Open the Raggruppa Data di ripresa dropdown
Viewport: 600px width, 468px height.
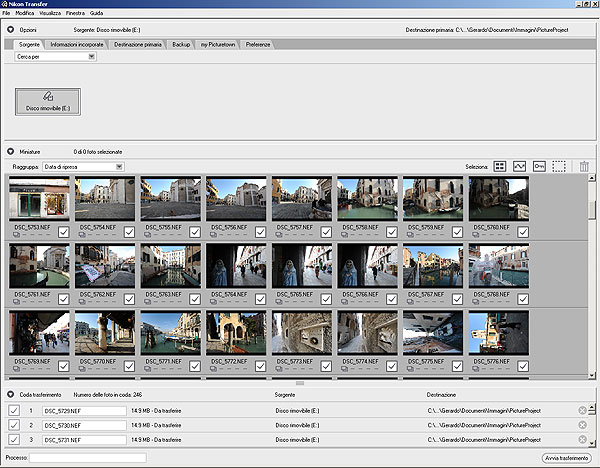click(83, 167)
